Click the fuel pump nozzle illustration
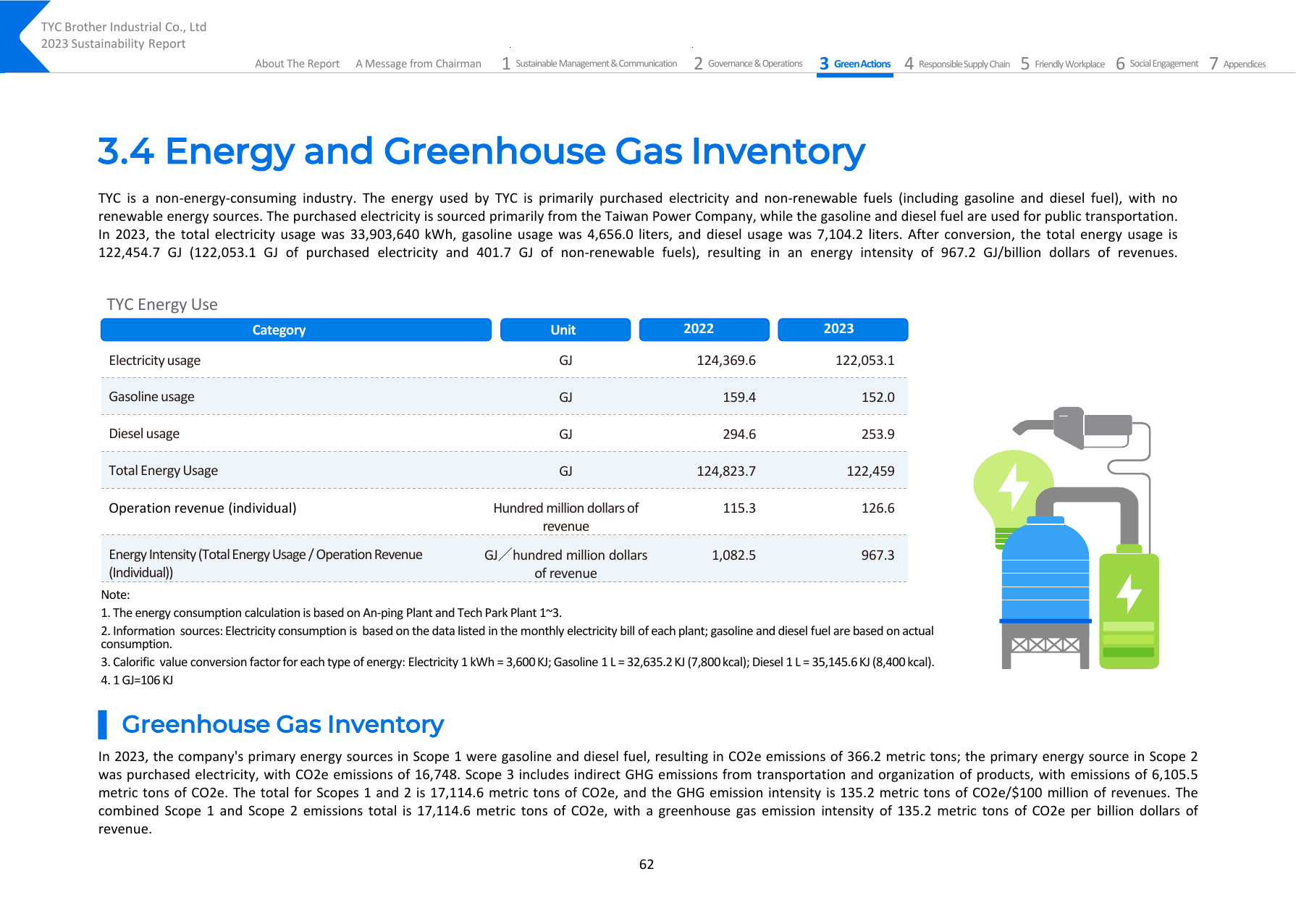 [x=1074, y=427]
